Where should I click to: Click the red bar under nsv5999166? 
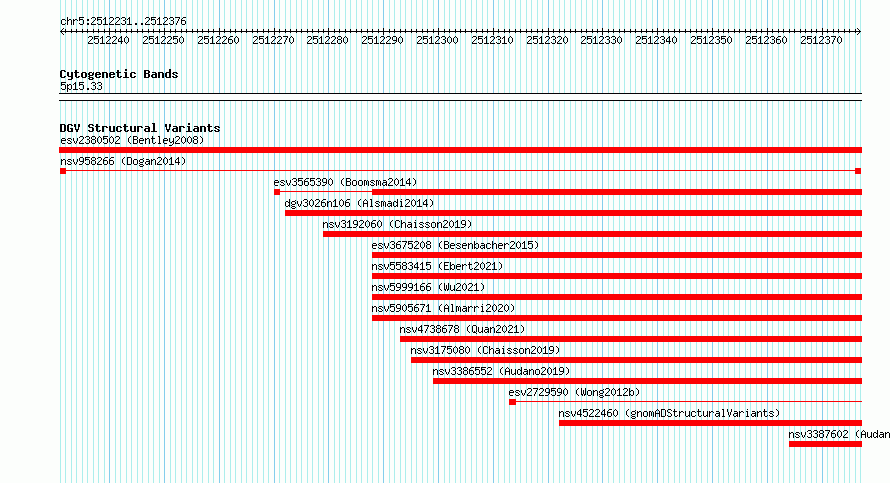[617, 297]
